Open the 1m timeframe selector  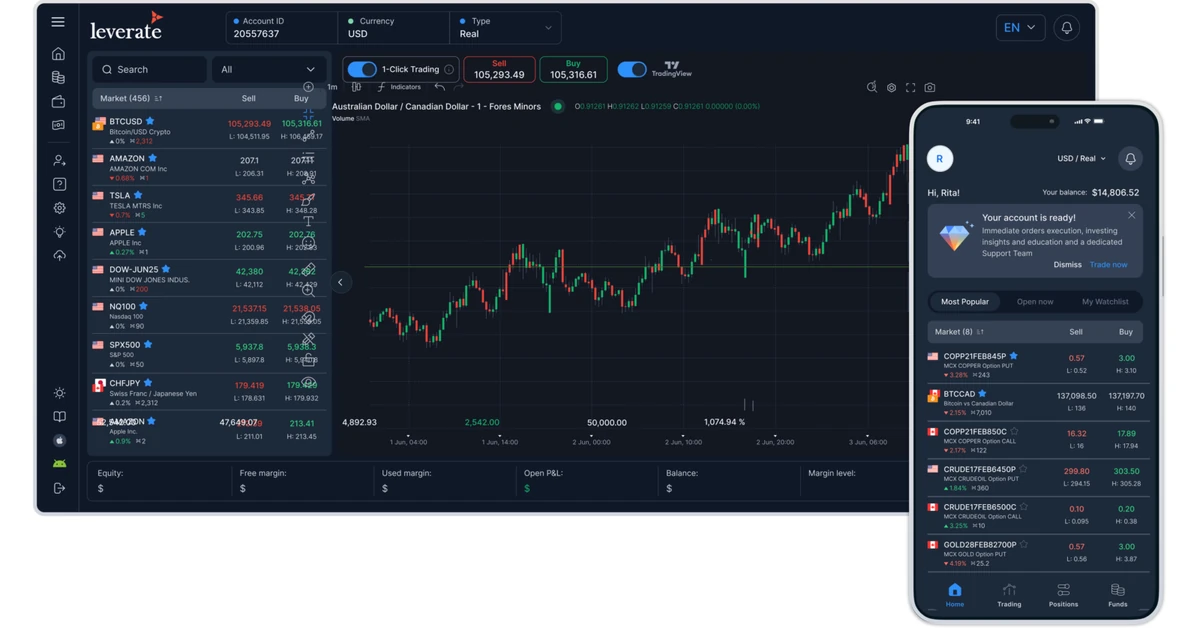332,87
